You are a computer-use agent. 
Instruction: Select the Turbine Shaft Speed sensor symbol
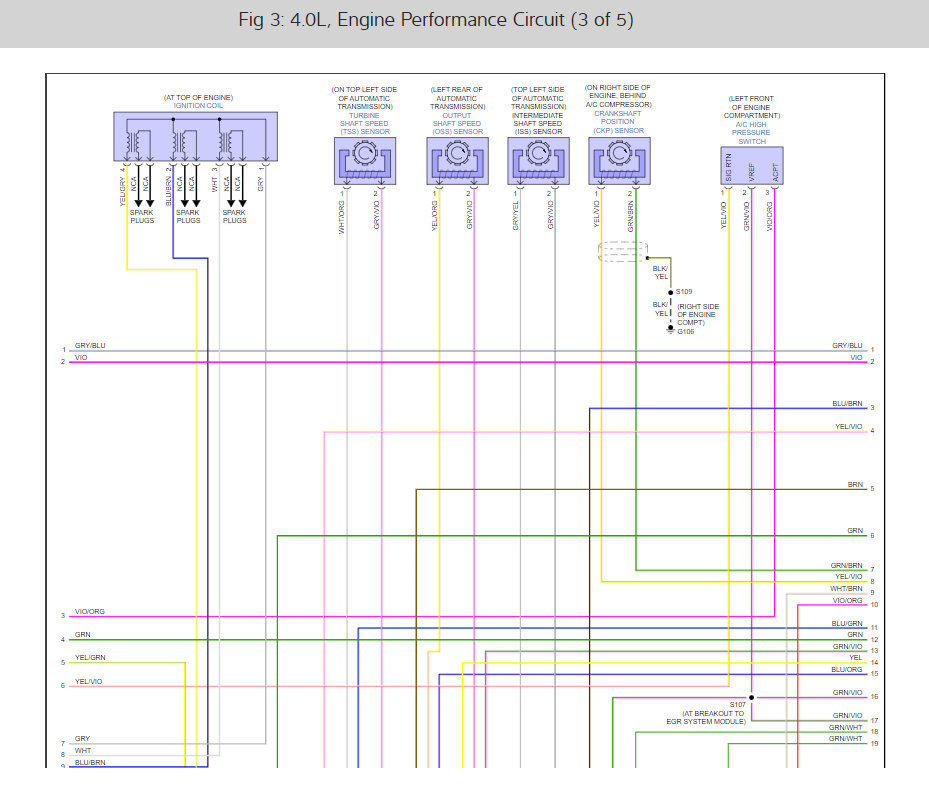(x=365, y=161)
